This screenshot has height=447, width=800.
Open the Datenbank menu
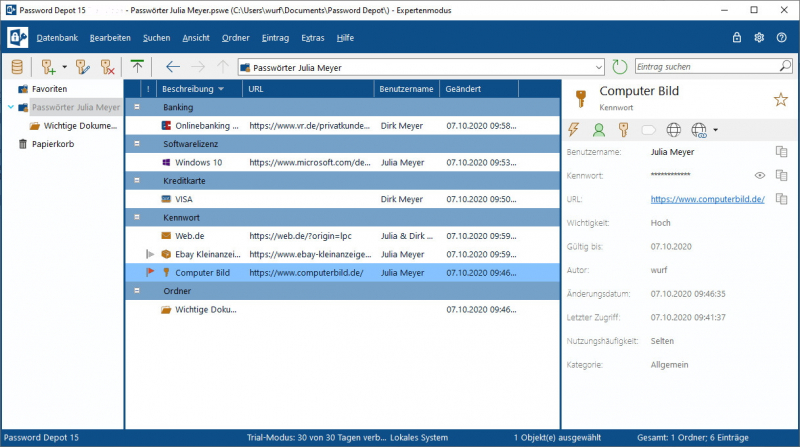pyautogui.click(x=56, y=37)
